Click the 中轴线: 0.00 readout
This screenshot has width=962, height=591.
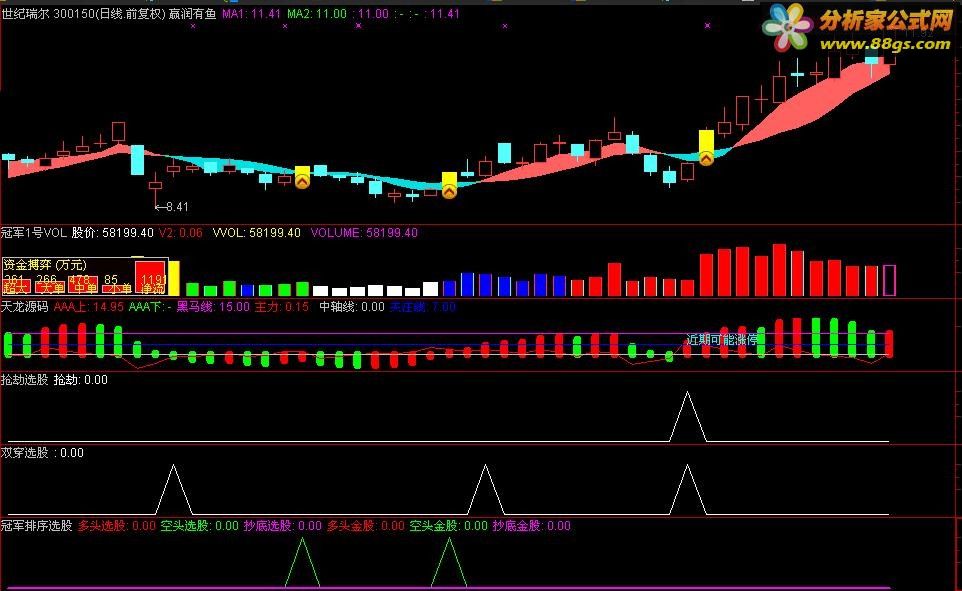(x=352, y=306)
